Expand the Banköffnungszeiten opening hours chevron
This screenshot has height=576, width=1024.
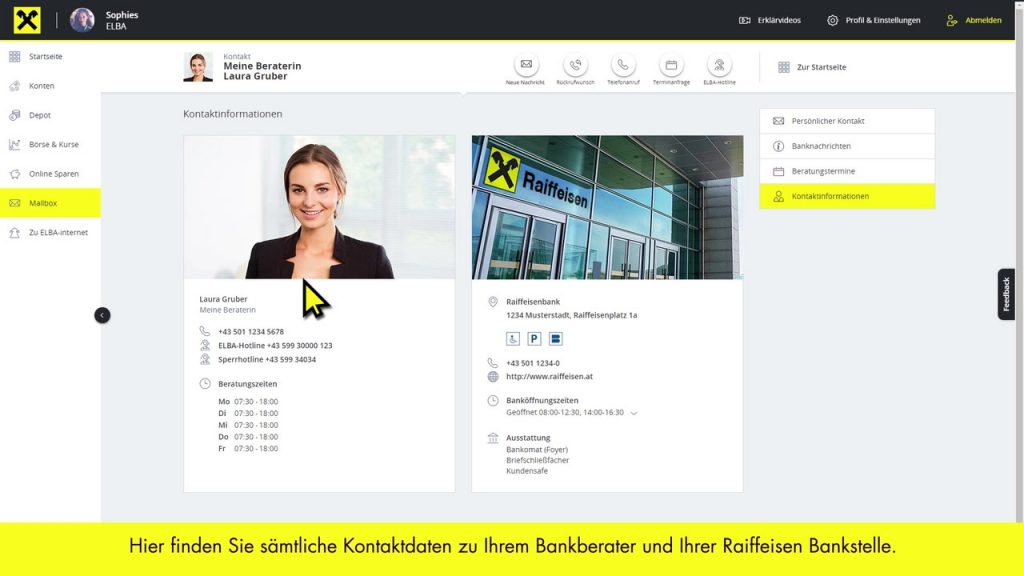(634, 413)
